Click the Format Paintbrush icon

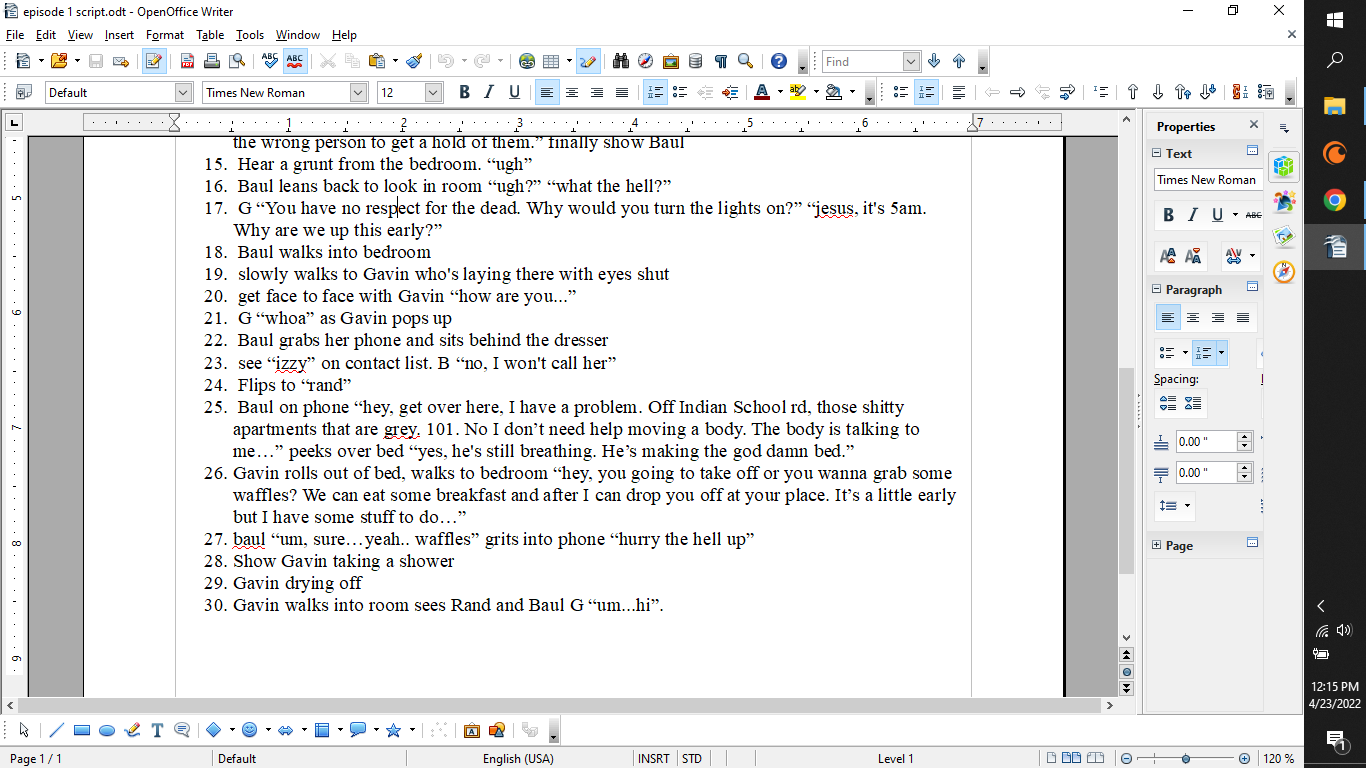[x=414, y=61]
